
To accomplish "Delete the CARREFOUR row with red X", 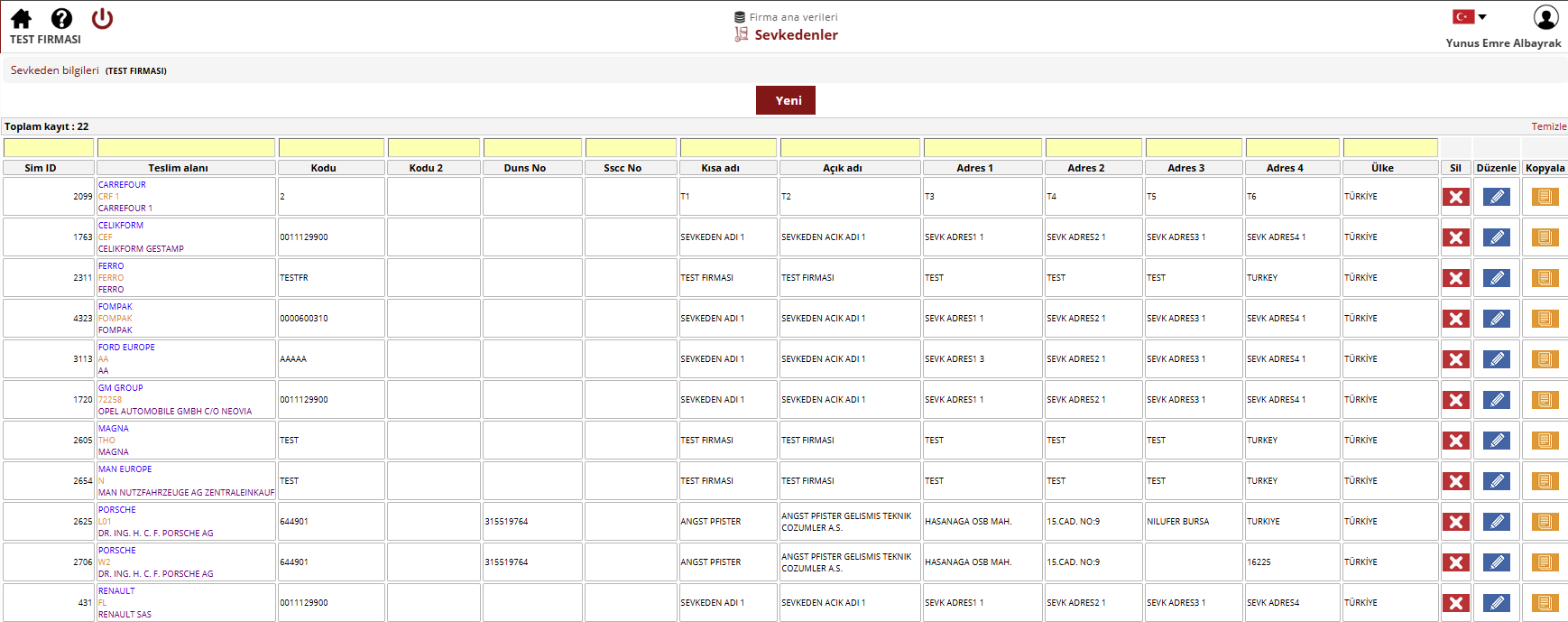I will pos(1456,197).
